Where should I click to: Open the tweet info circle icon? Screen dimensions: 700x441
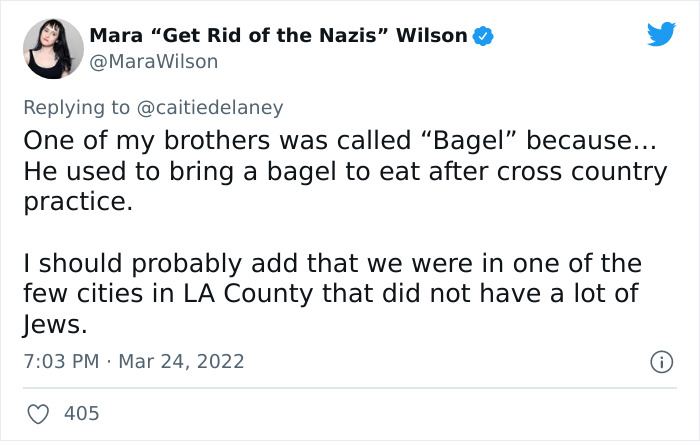tap(661, 360)
